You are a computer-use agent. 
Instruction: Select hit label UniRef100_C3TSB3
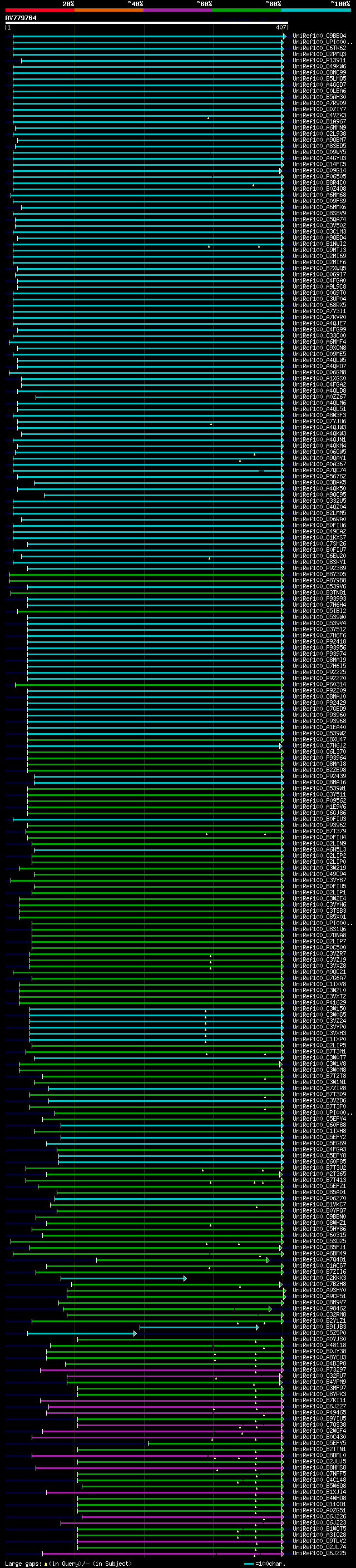tap(319, 911)
